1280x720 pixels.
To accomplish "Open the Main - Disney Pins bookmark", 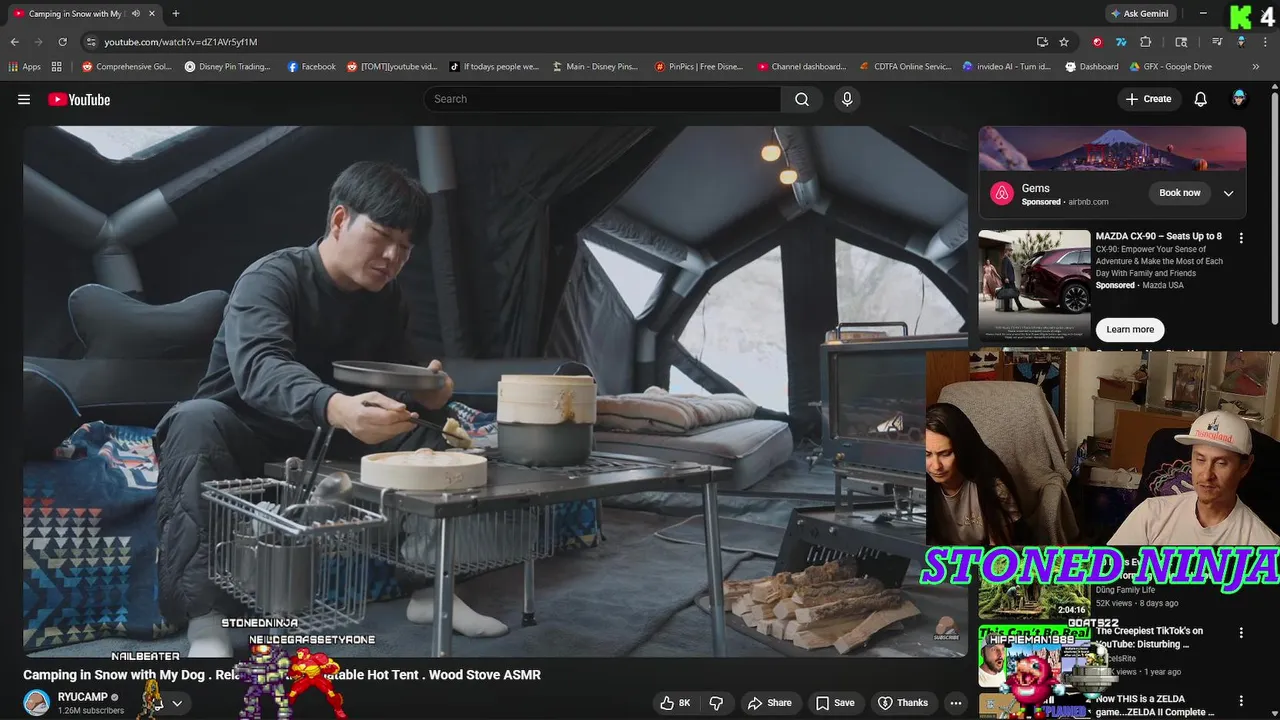I will [595, 67].
